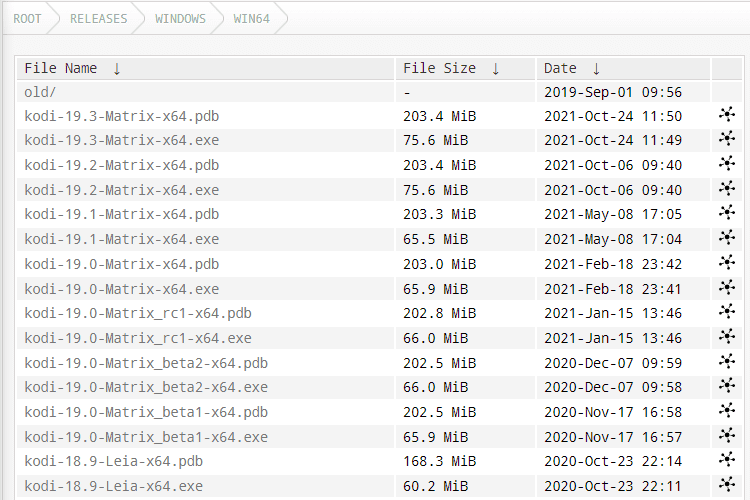Open mirror list icon for kodi-19.1-Matrix-x64.exe
This screenshot has width=750, height=500.
(727, 237)
